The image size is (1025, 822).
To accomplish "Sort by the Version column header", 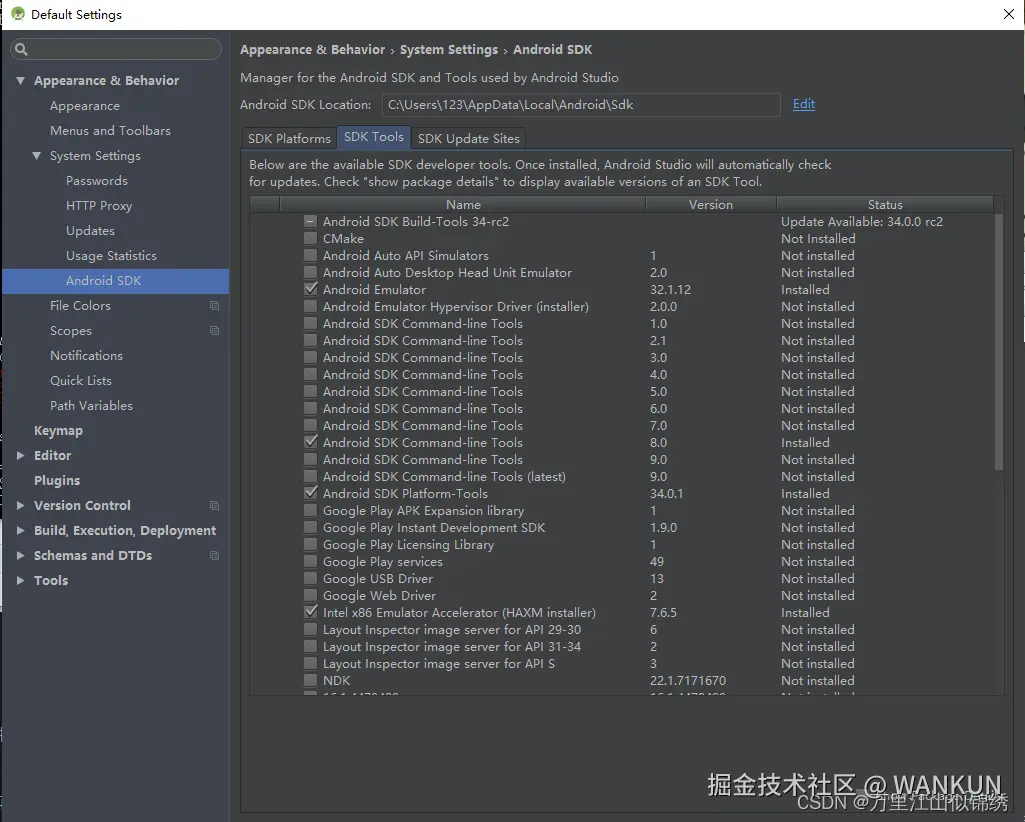I will pos(711,204).
